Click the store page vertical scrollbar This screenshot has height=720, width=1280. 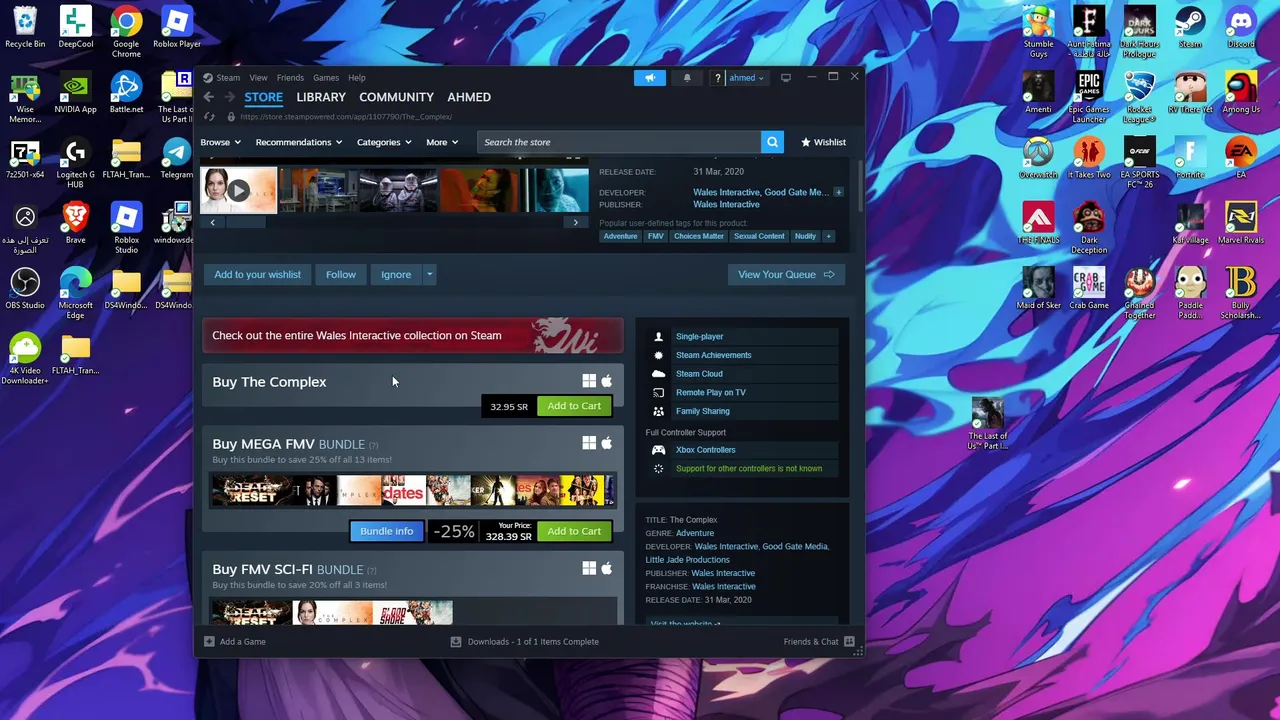[860, 186]
